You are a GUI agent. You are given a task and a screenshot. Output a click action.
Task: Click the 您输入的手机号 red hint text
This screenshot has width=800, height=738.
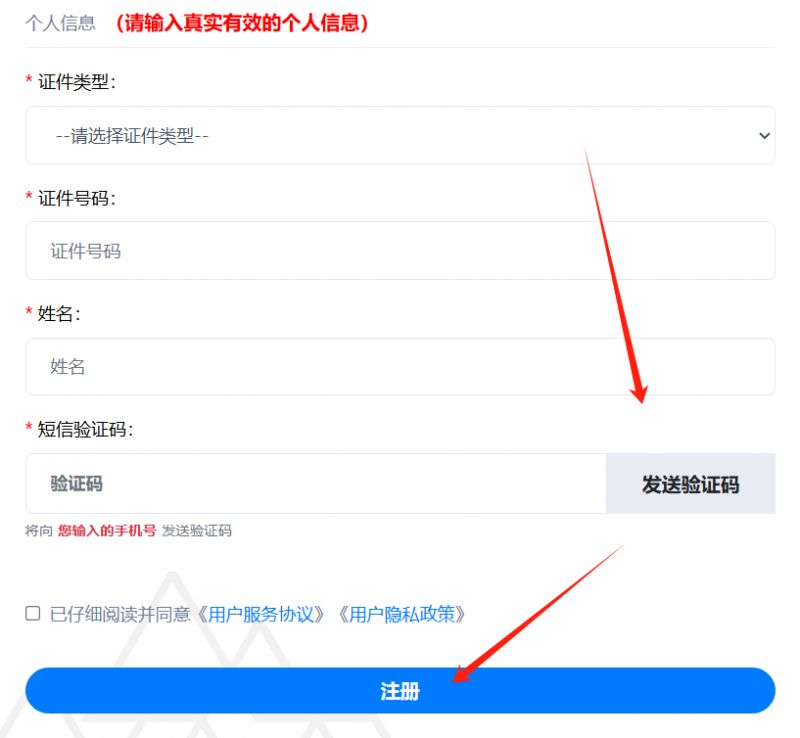(x=107, y=531)
